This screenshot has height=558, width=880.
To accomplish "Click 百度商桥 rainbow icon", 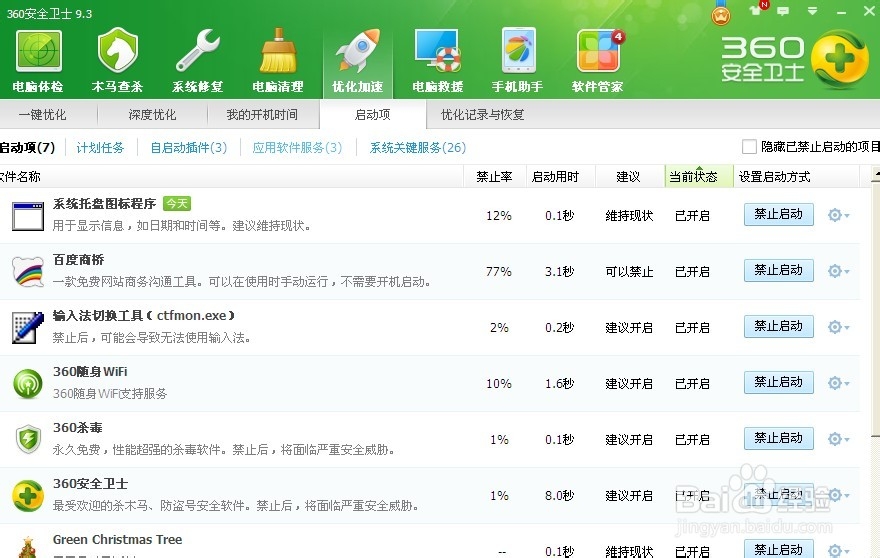I will 28,272.
